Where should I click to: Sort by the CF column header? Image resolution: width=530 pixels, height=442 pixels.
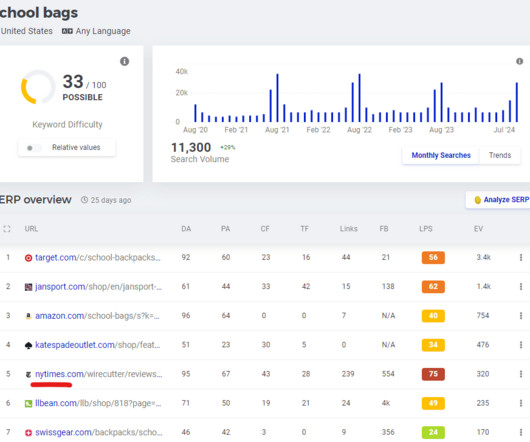[x=265, y=229]
